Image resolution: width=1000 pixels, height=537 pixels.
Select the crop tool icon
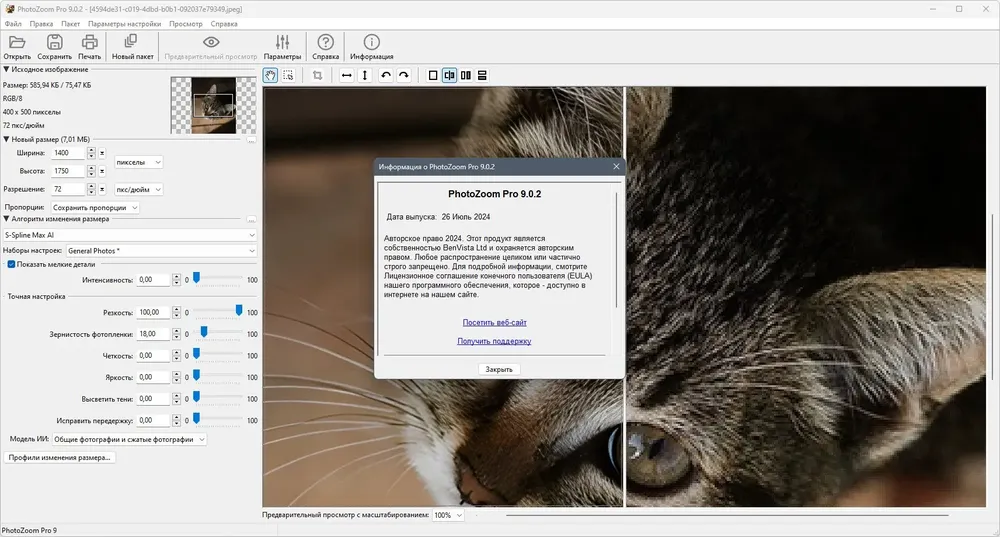(x=317, y=75)
